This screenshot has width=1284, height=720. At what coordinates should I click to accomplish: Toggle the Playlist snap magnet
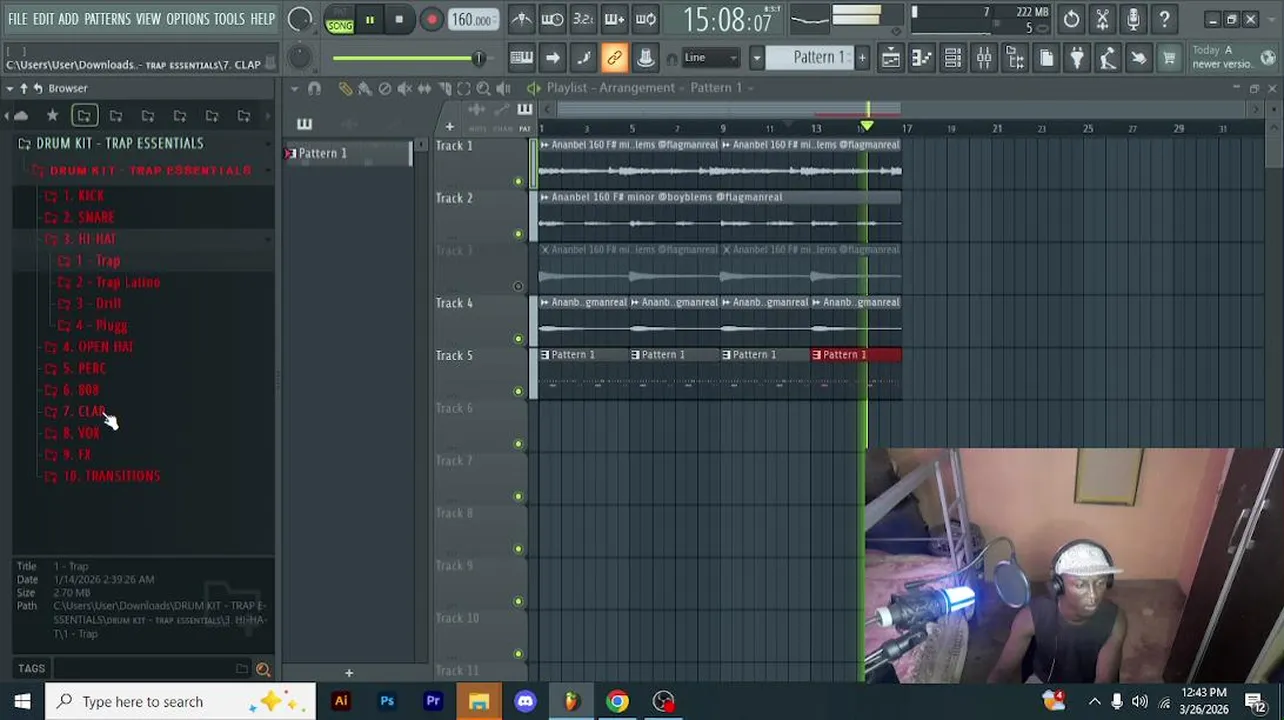tap(314, 88)
